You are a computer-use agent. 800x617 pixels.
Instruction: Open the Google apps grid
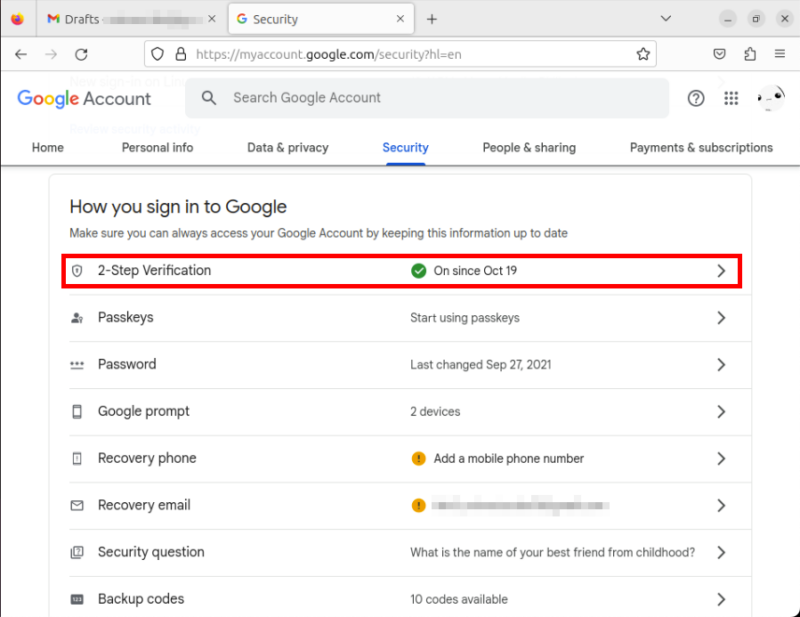click(731, 98)
